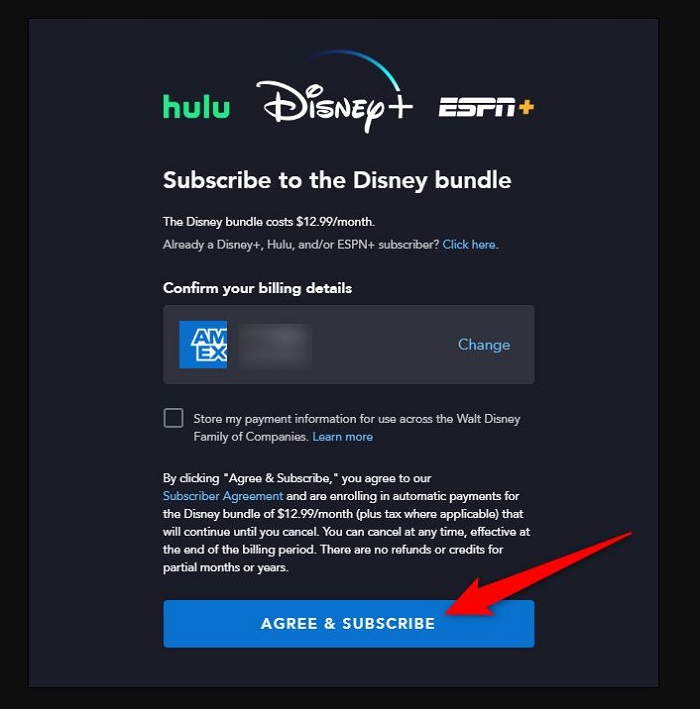700x709 pixels.
Task: Click the 'Family of Companies' text line
Action: point(251,437)
